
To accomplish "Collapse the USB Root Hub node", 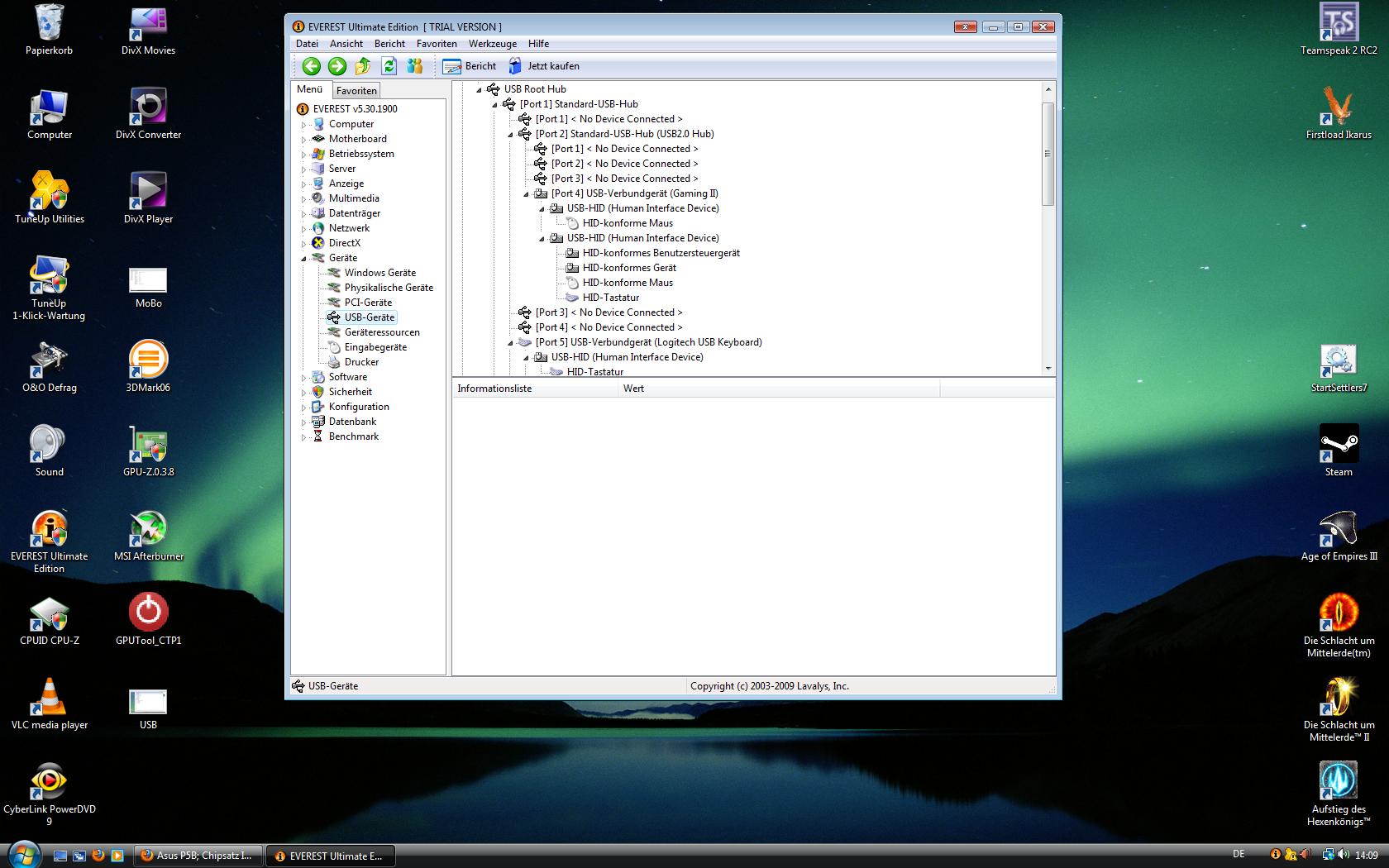I will pyautogui.click(x=479, y=89).
